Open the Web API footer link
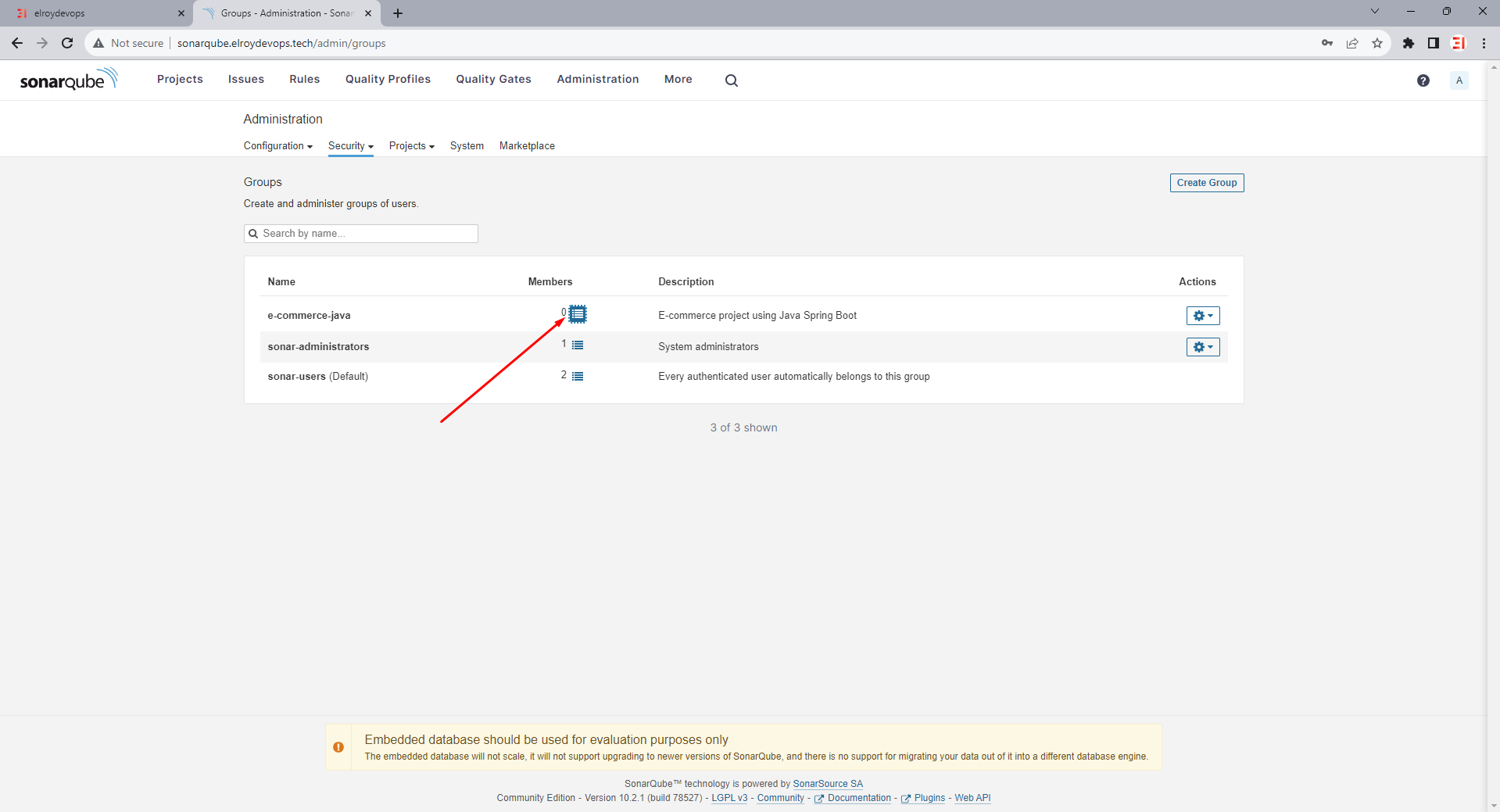The height and width of the screenshot is (812, 1500). pyautogui.click(x=972, y=798)
